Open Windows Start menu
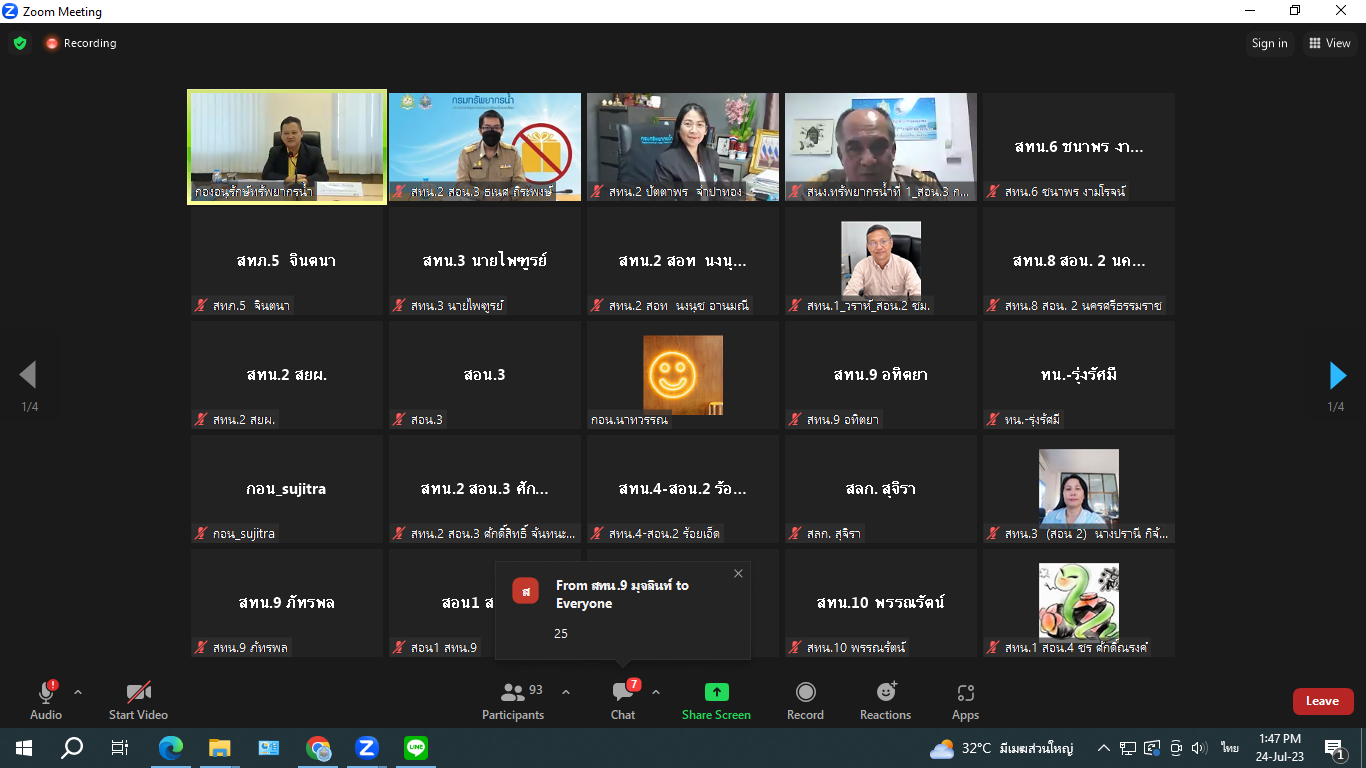Screen dimensions: 1366x768 24,748
